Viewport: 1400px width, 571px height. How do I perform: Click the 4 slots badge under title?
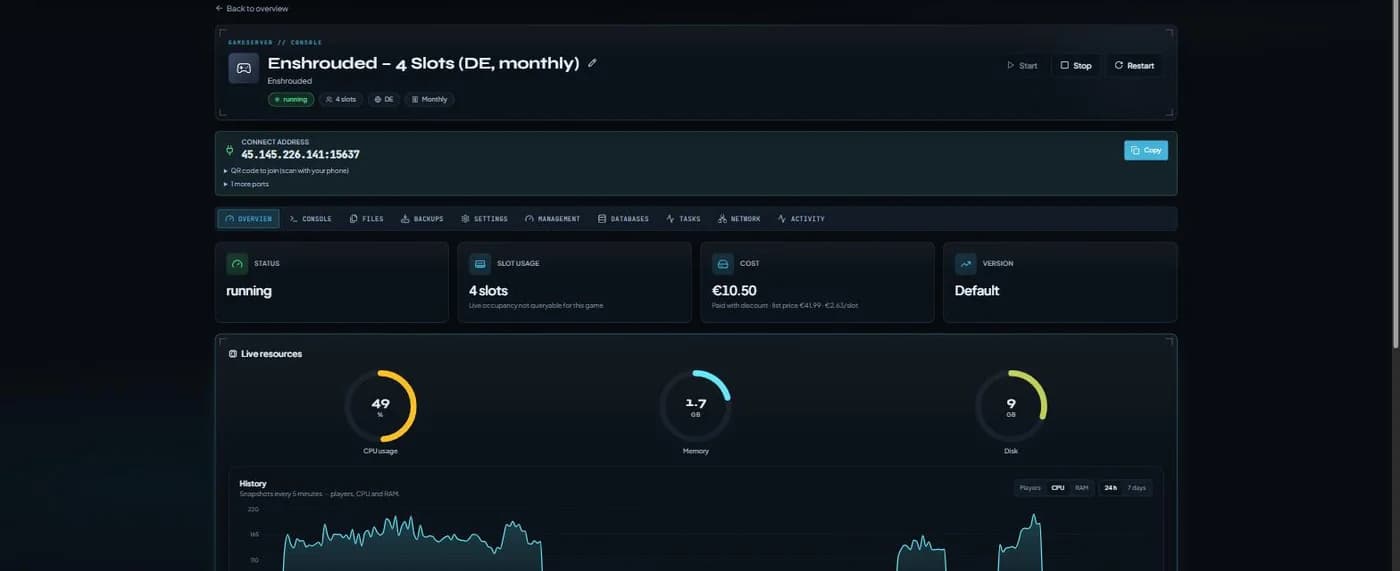click(x=341, y=100)
